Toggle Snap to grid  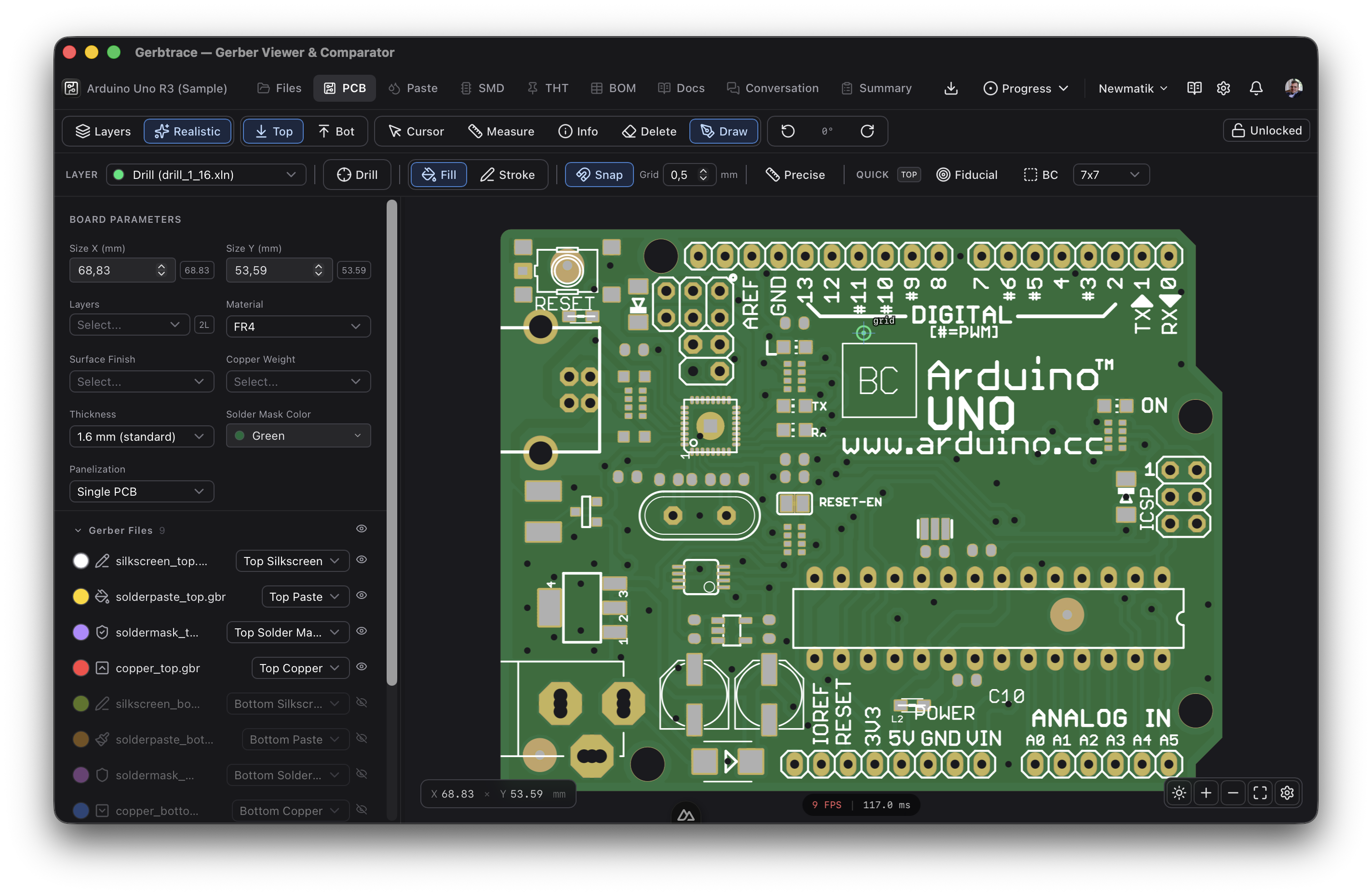coord(599,175)
